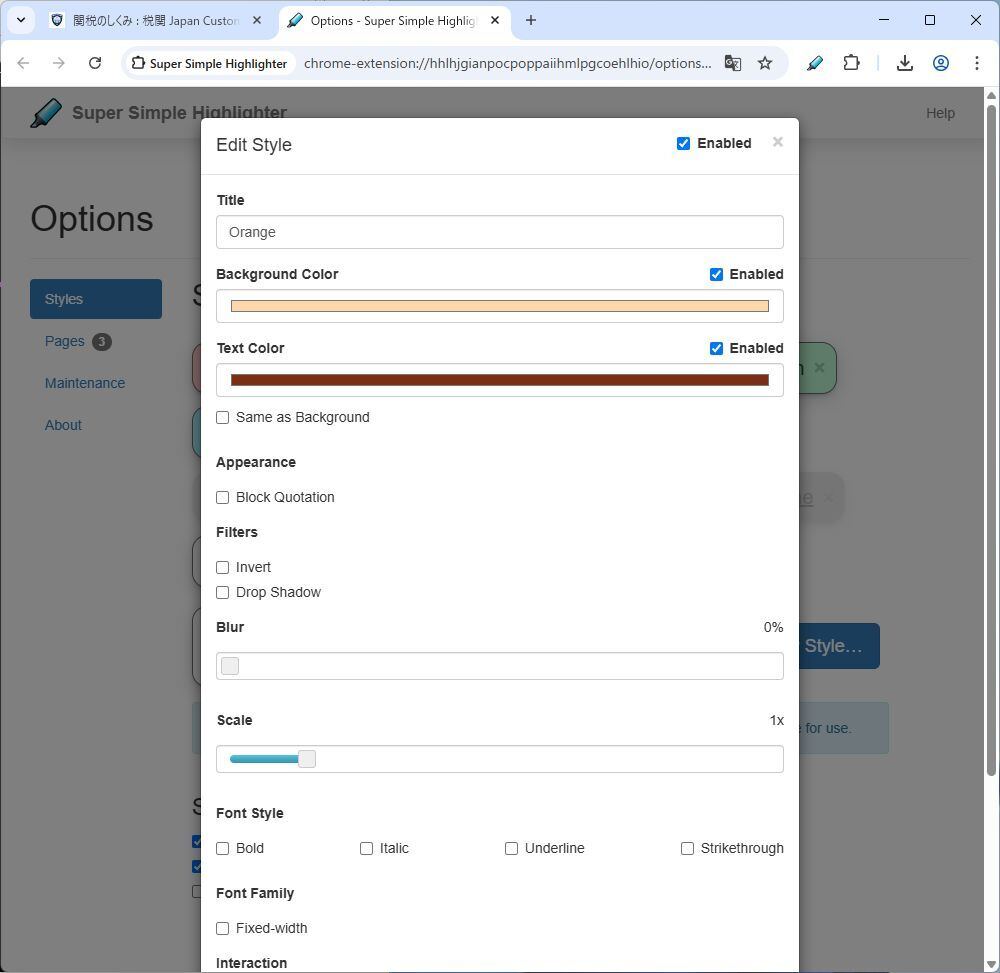This screenshot has width=1000, height=973.
Task: Check the Italic font style
Action: 367,849
